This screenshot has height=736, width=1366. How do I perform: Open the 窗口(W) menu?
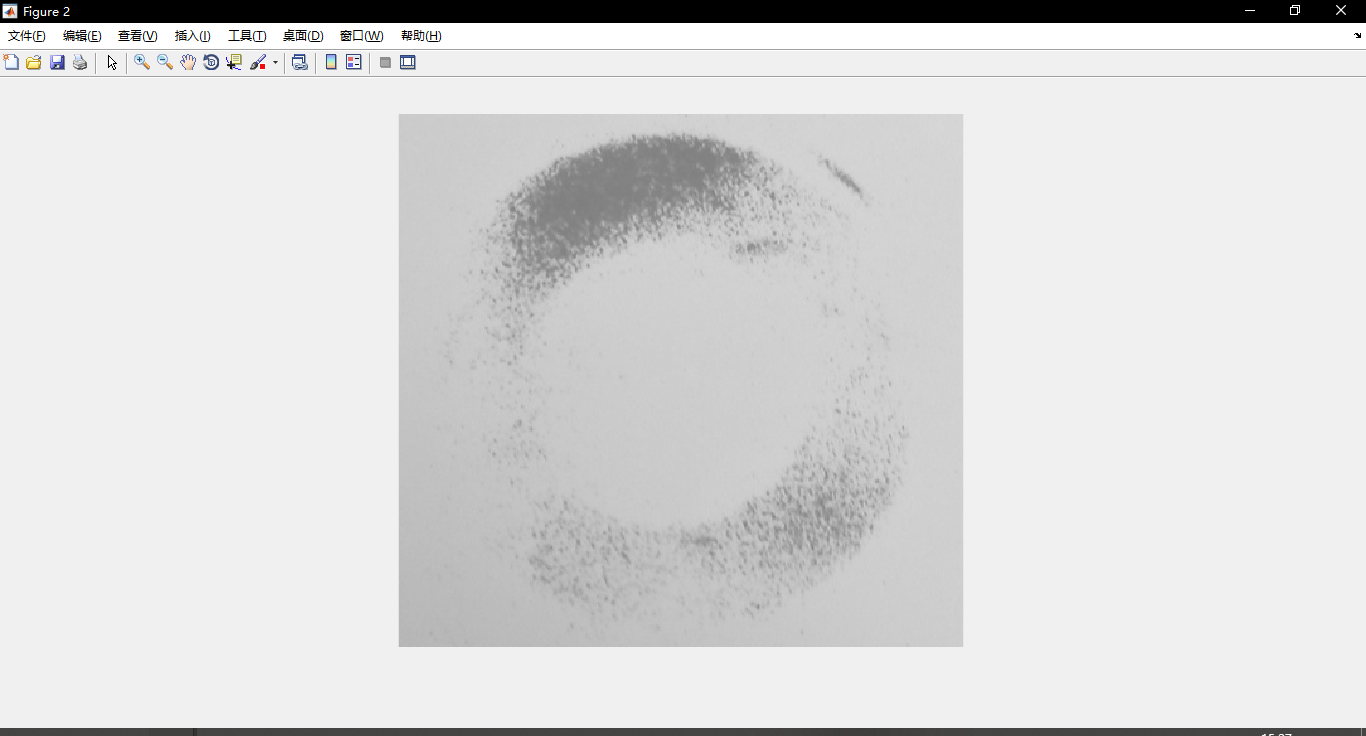coord(362,36)
